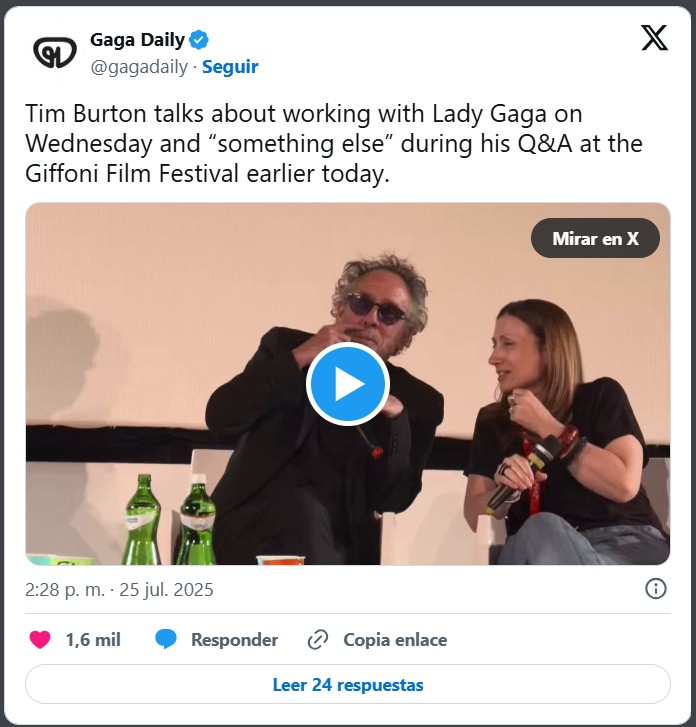Open the Gaga Daily profile avatar
696x727 pixels.
[55, 52]
